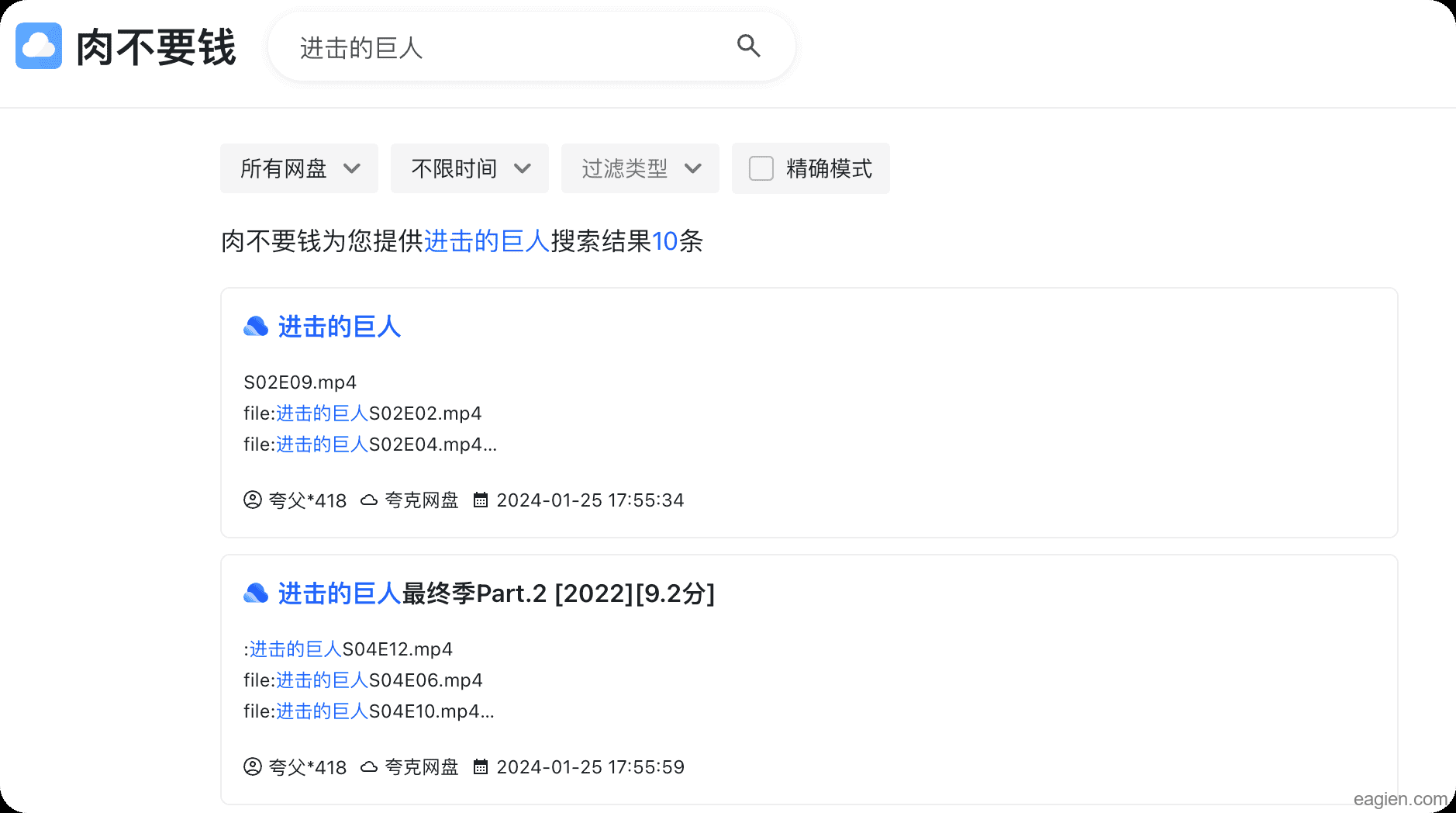Click calendar icon next to 17:55:59 date
Image resolution: width=1456 pixels, height=813 pixels.
click(x=481, y=767)
